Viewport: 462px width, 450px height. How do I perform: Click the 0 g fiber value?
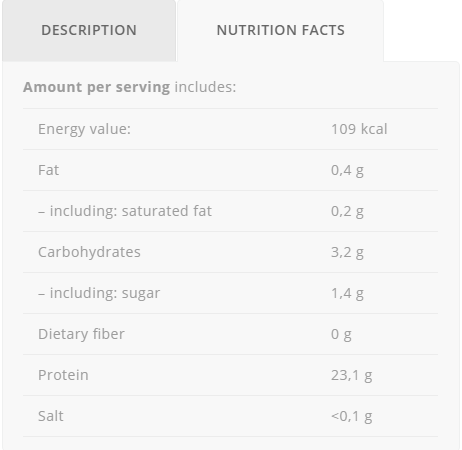[341, 334]
